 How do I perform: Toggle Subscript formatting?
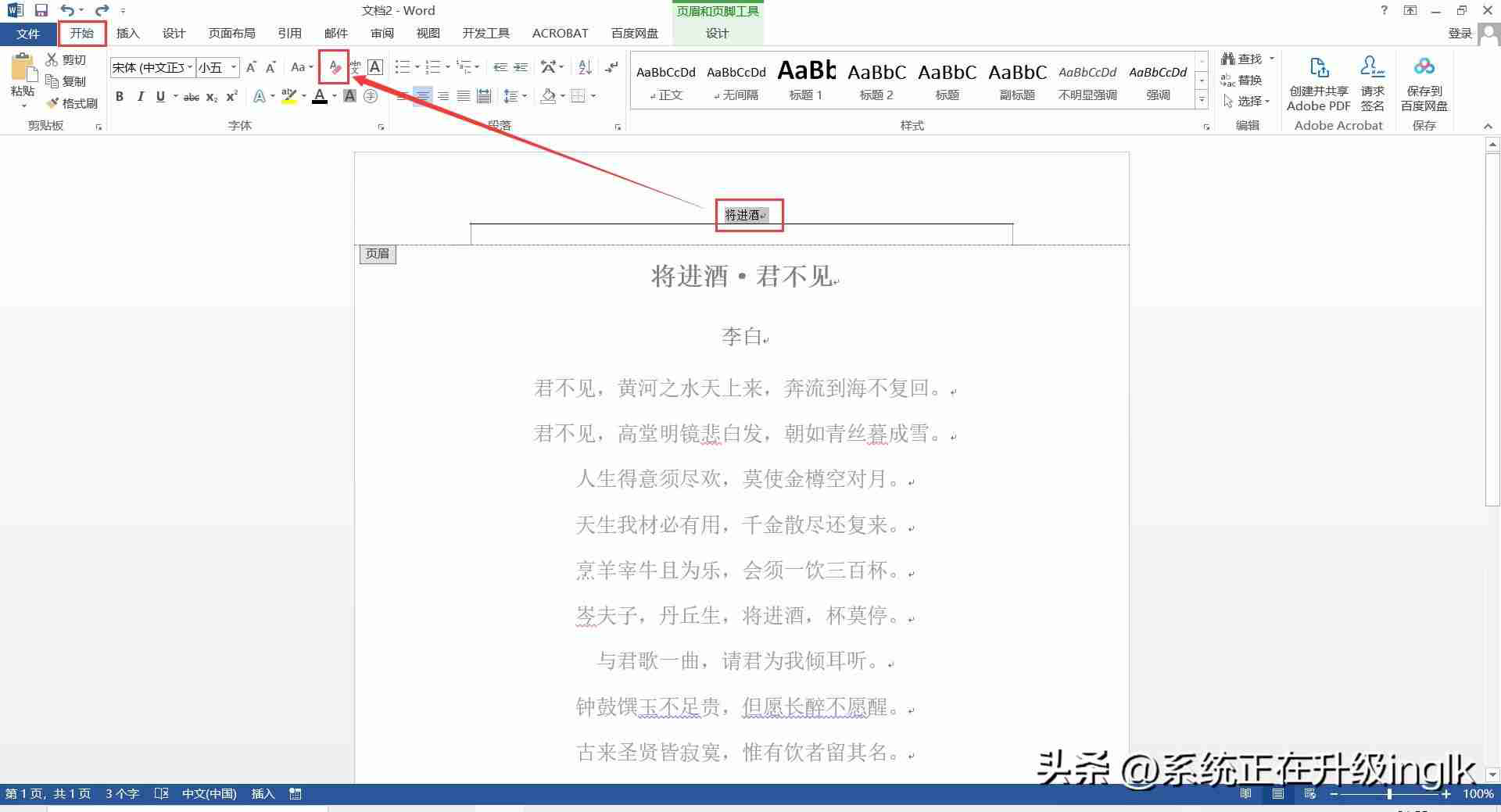(212, 96)
